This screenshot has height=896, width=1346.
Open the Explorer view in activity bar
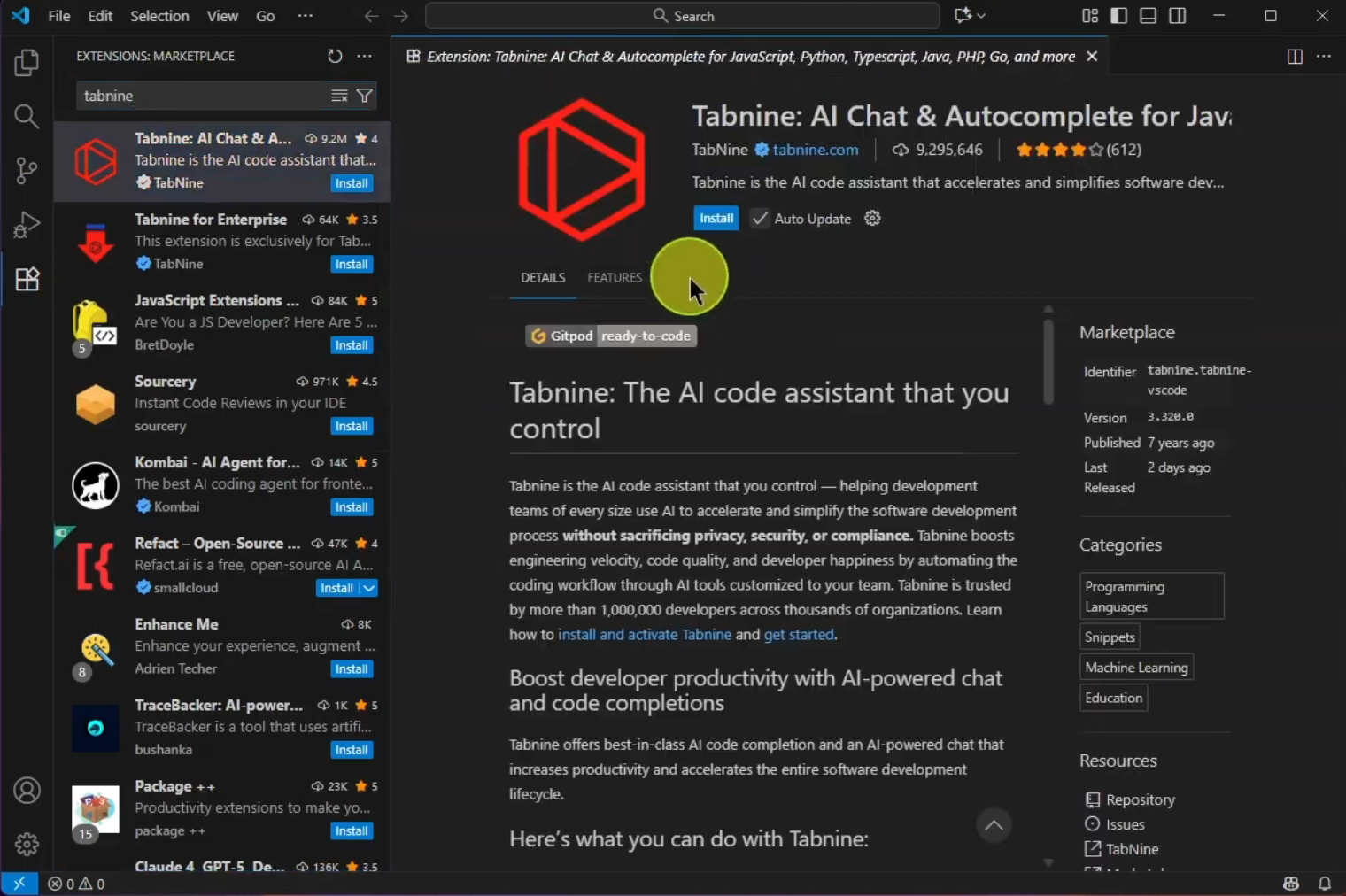click(27, 63)
